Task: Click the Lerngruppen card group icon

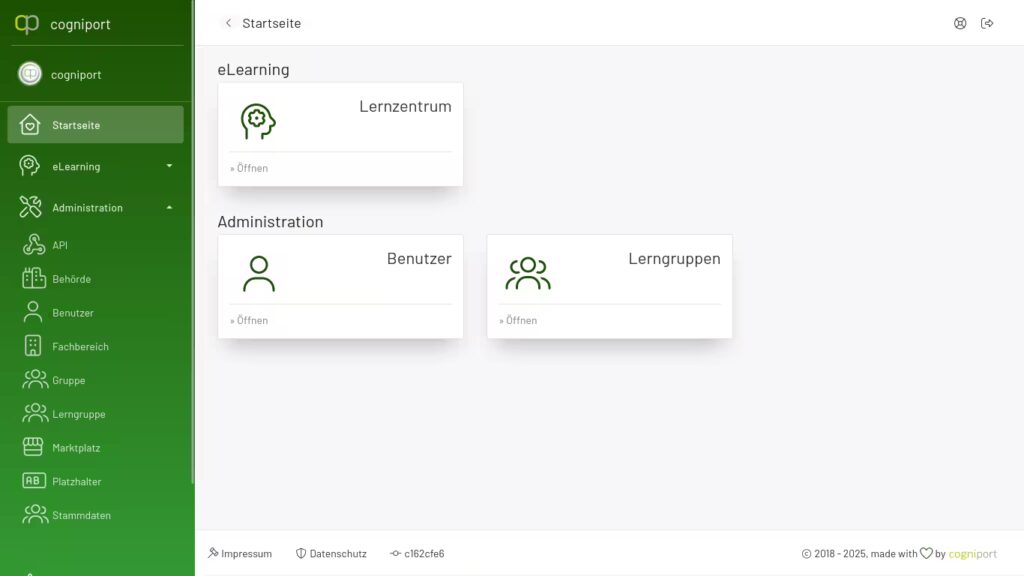Action: point(527,274)
